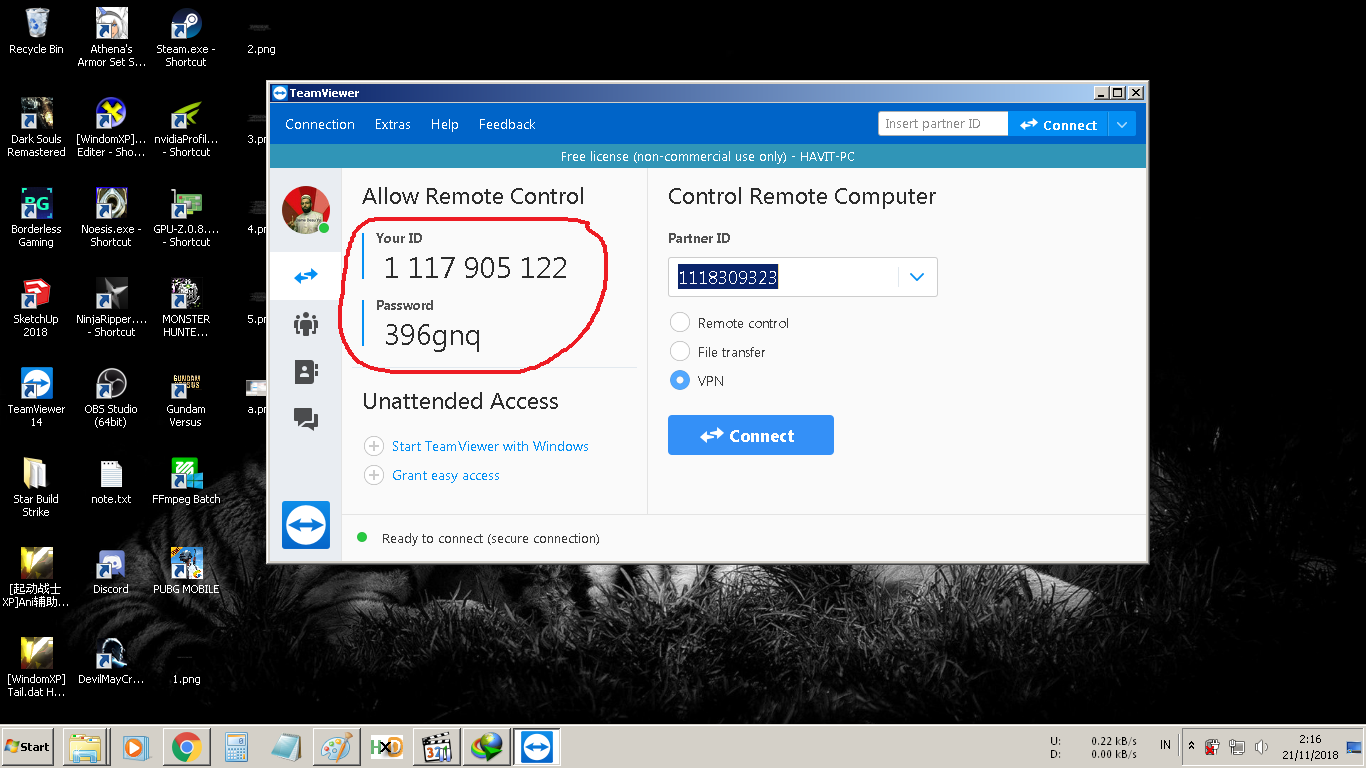Screen dimensions: 1366x768
Task: Select the Star Build Strike folder
Action: (x=36, y=487)
